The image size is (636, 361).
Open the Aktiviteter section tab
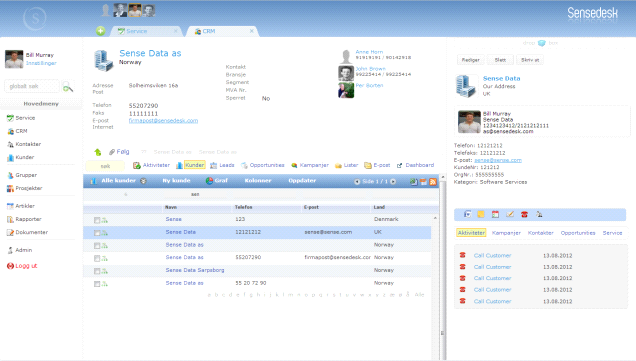pos(156,165)
